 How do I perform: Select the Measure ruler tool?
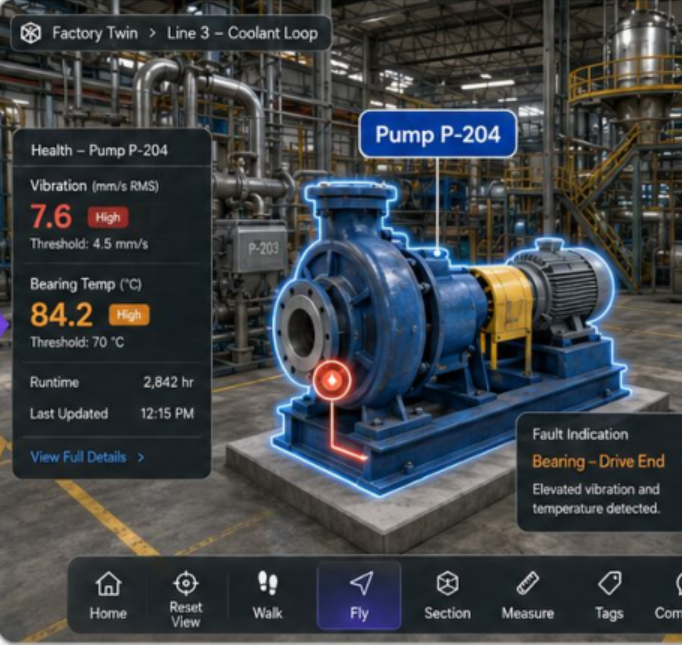pyautogui.click(x=528, y=595)
